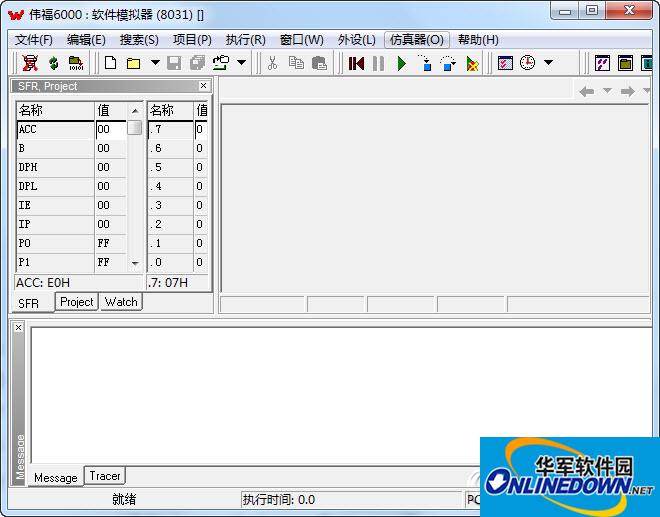Select the DPH register row
This screenshot has height=517, width=660.
pyautogui.click(x=72, y=167)
